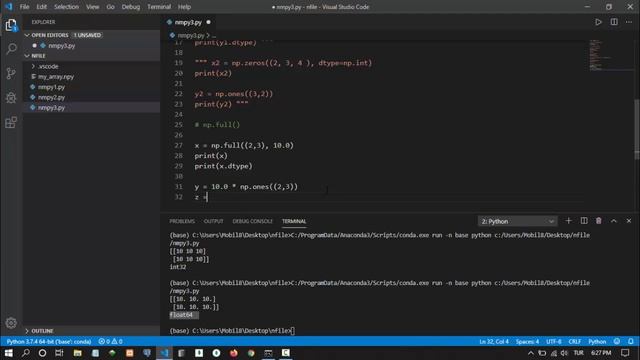This screenshot has height=360, width=640.
Task: Switch to the Debug Console tab
Action: coord(252,221)
